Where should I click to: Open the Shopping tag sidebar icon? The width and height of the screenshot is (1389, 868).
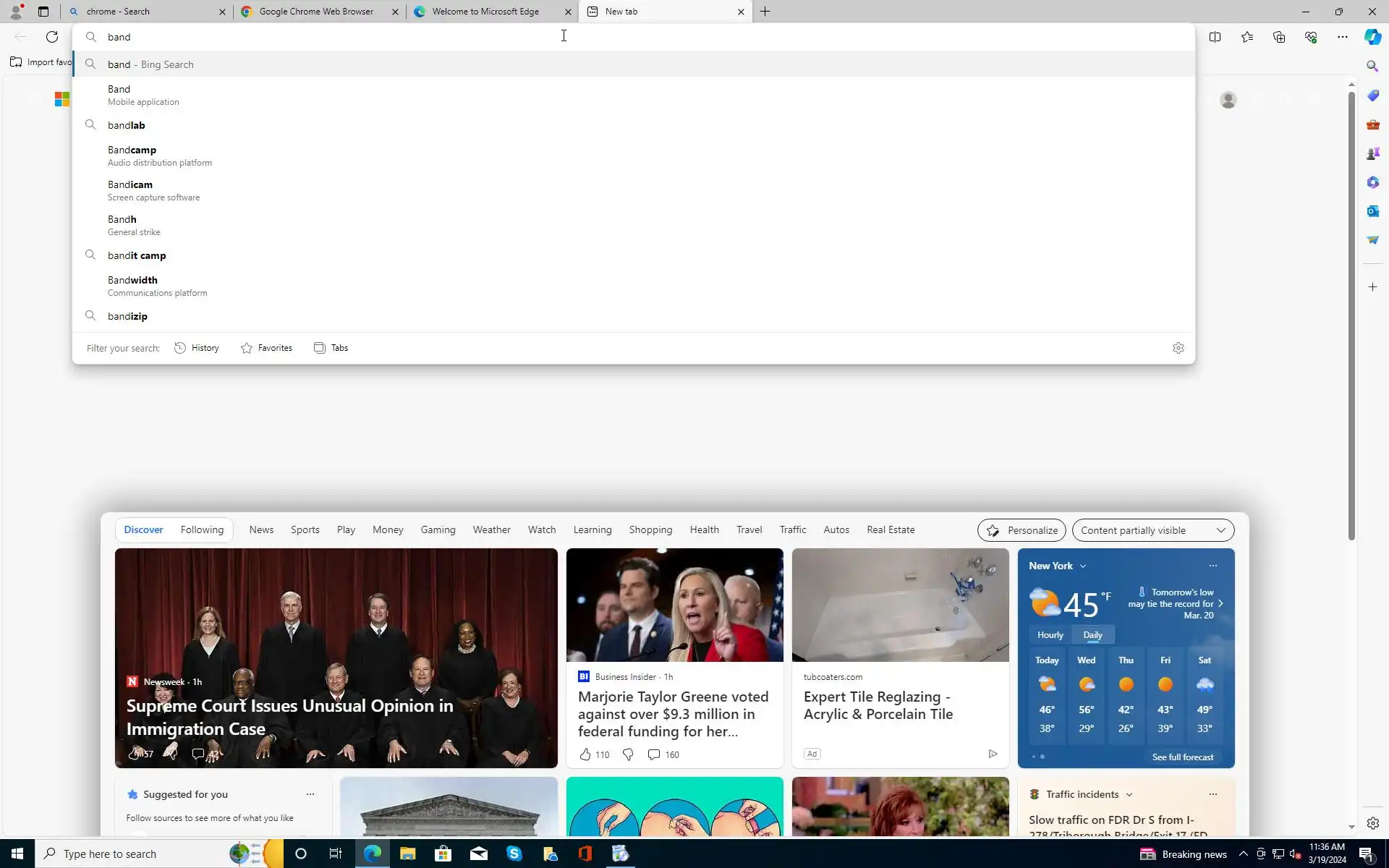pyautogui.click(x=1372, y=95)
